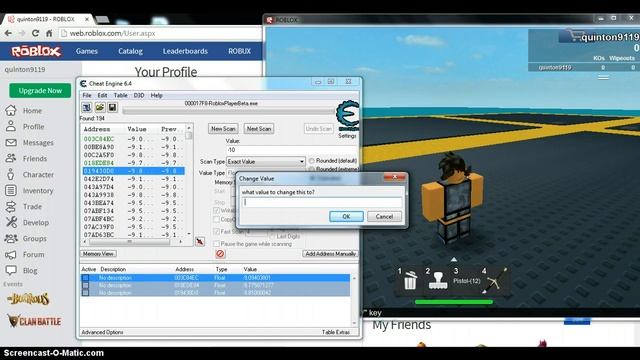Click the browser reload icon
This screenshot has height=360, width=640.
[x=36, y=33]
